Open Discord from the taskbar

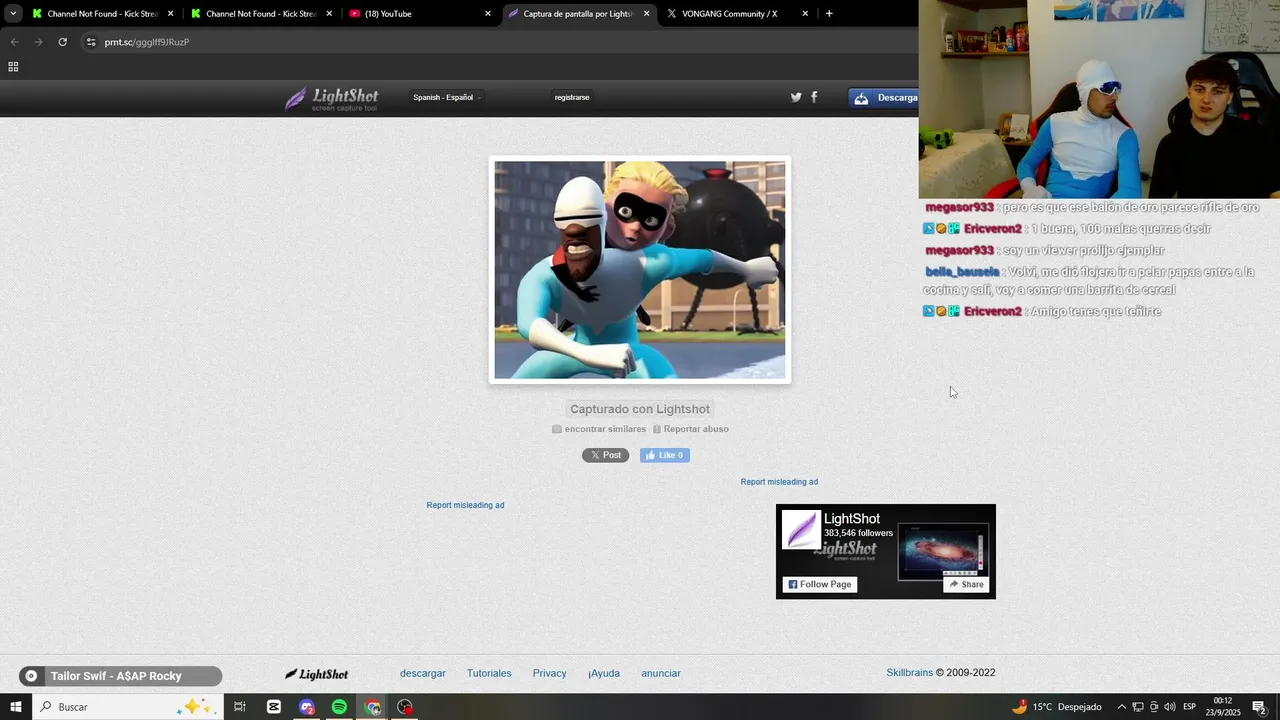click(x=307, y=707)
